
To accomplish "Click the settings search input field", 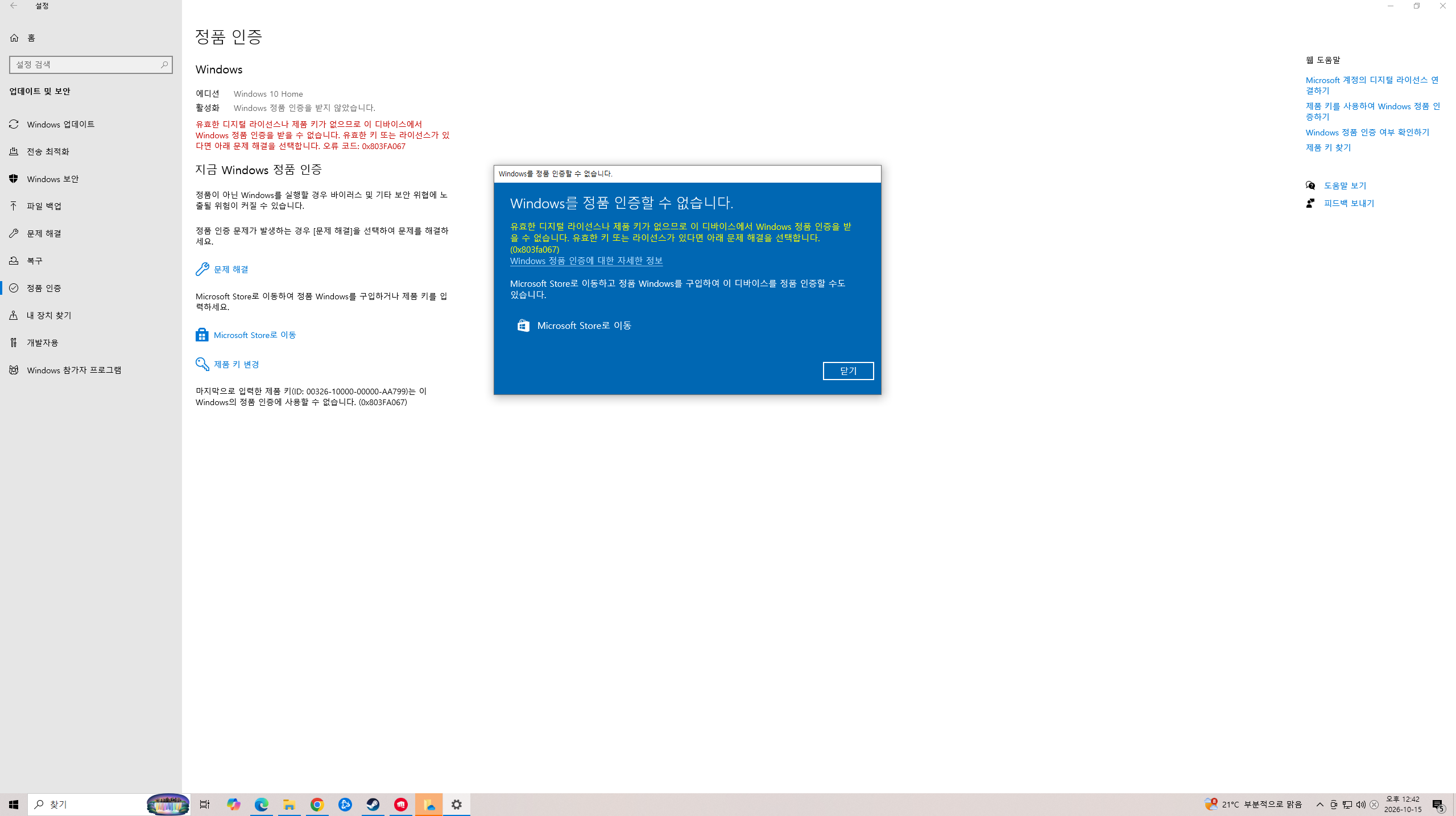I will 91,64.
